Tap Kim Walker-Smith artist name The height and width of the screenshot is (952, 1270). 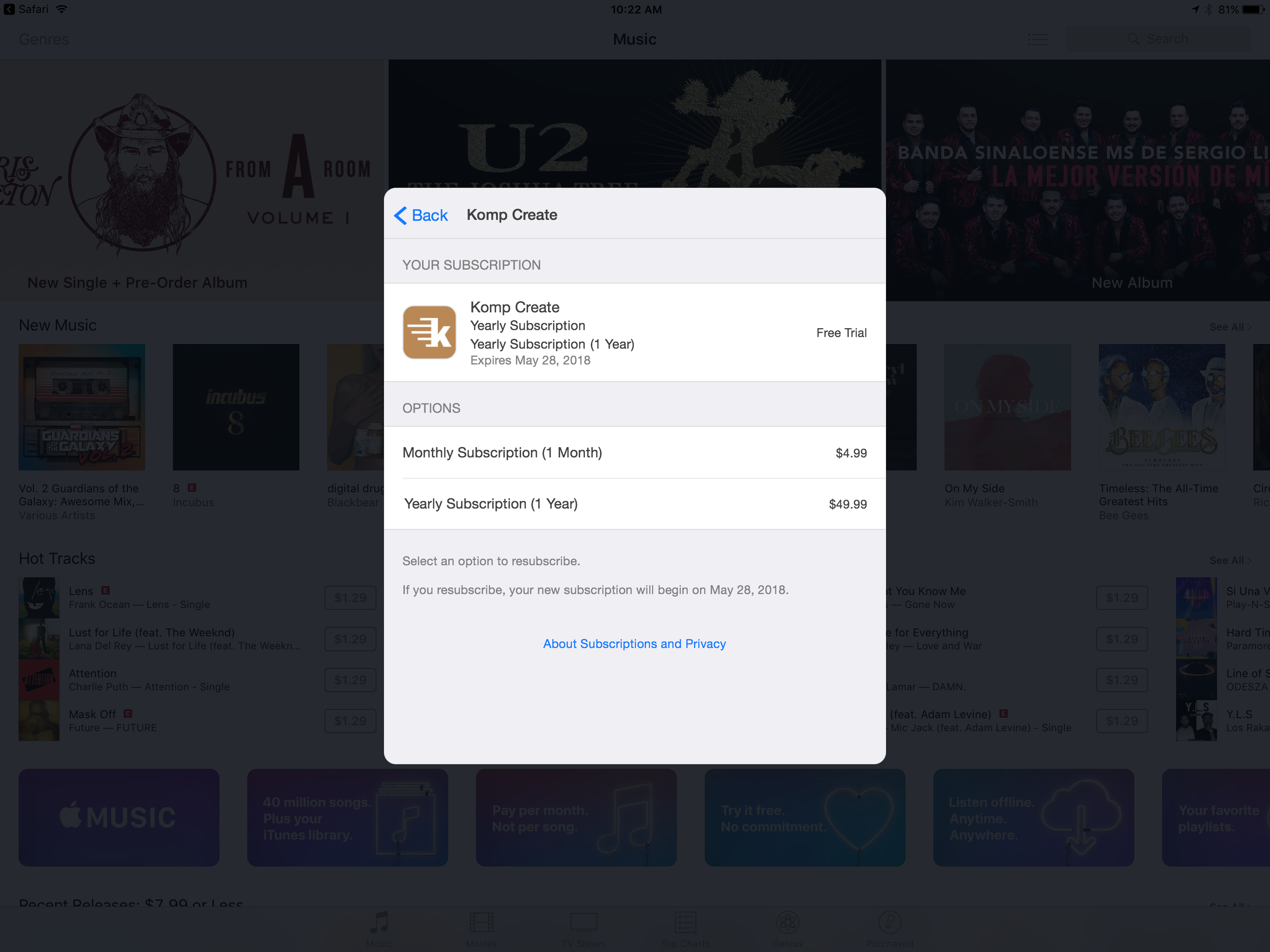tap(991, 502)
